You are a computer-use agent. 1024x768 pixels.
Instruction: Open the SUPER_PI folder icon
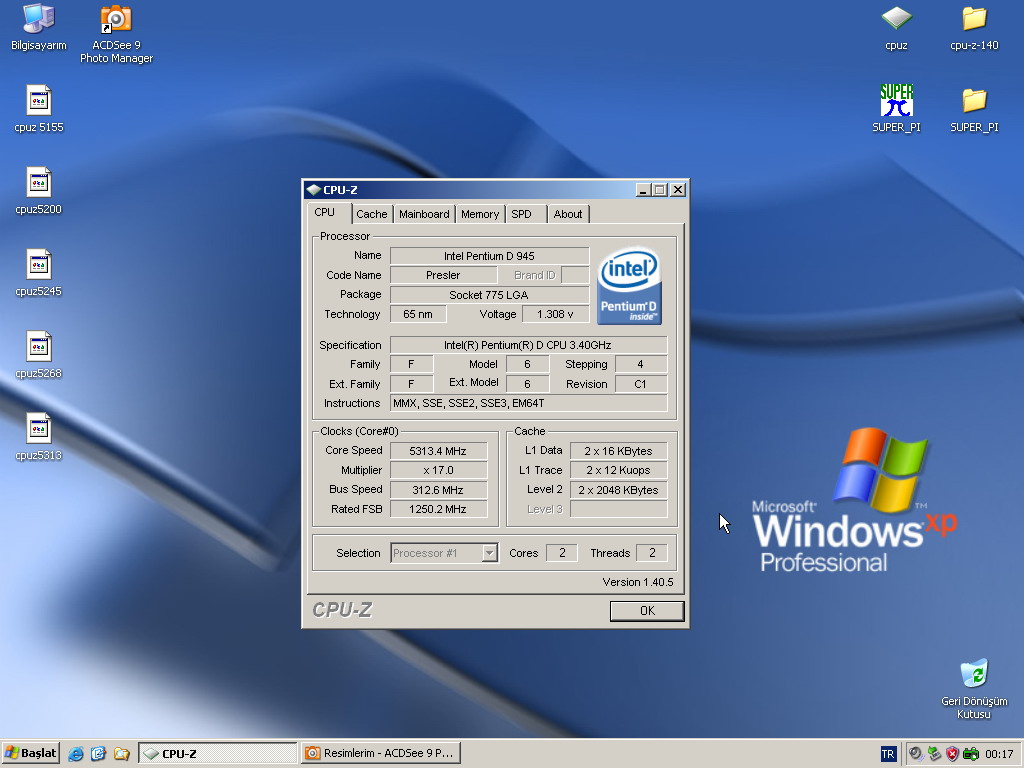coord(974,109)
